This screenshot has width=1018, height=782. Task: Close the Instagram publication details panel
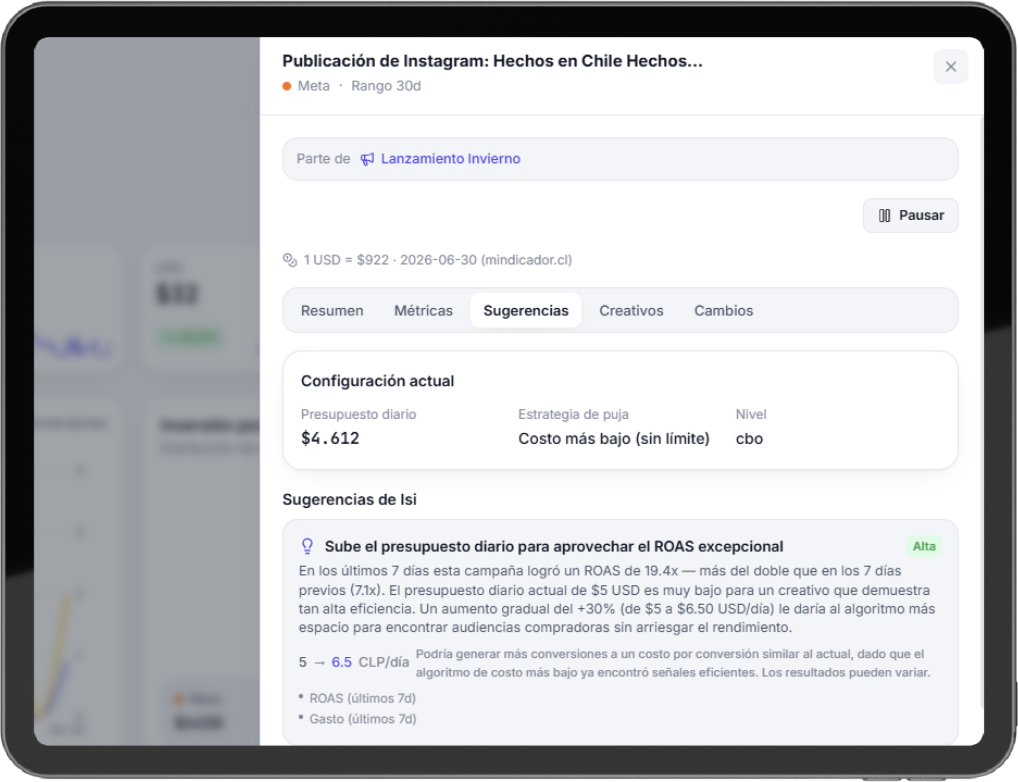point(950,67)
